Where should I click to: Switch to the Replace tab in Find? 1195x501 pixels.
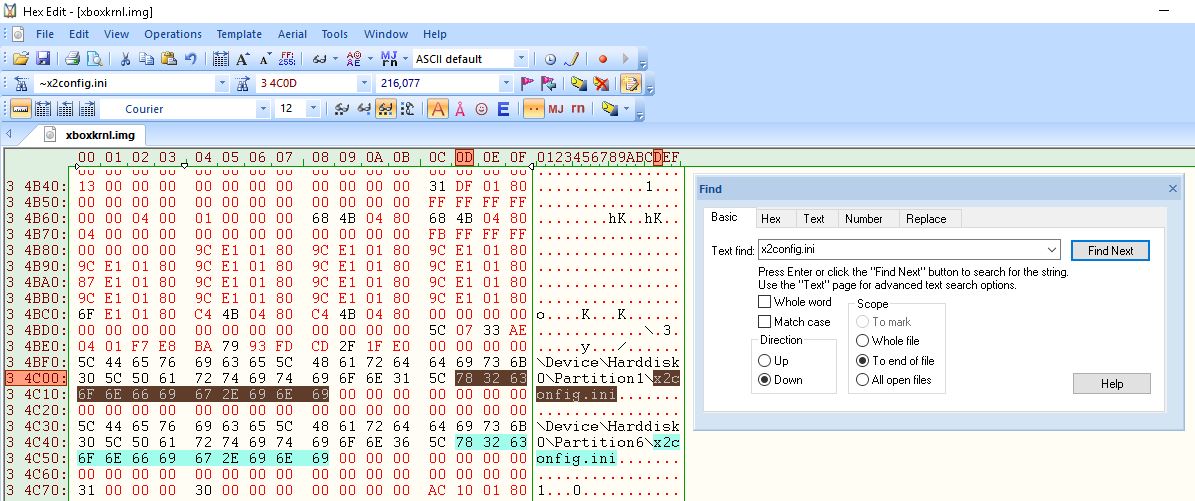click(925, 218)
